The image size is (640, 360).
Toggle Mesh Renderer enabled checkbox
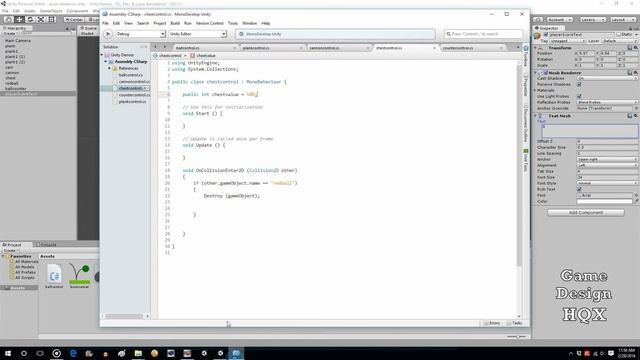click(545, 73)
